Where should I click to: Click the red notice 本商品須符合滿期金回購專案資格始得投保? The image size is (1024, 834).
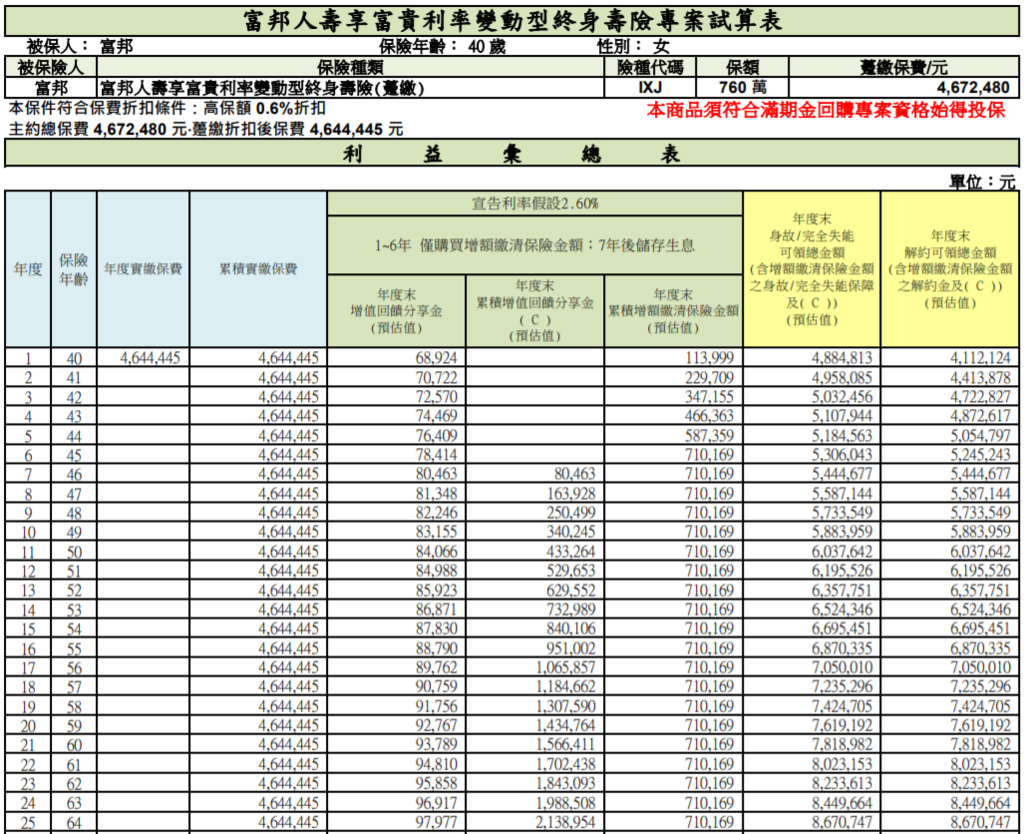click(825, 110)
